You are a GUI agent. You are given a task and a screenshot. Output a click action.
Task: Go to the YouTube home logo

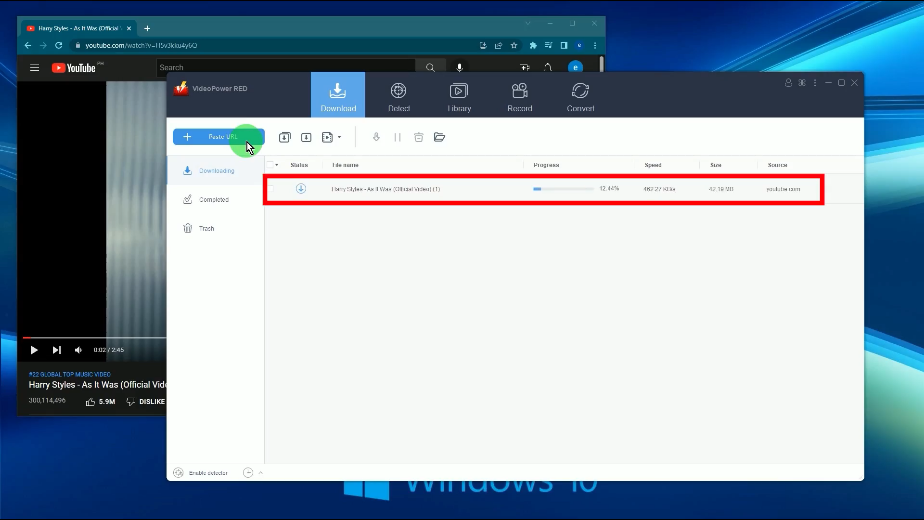click(74, 68)
